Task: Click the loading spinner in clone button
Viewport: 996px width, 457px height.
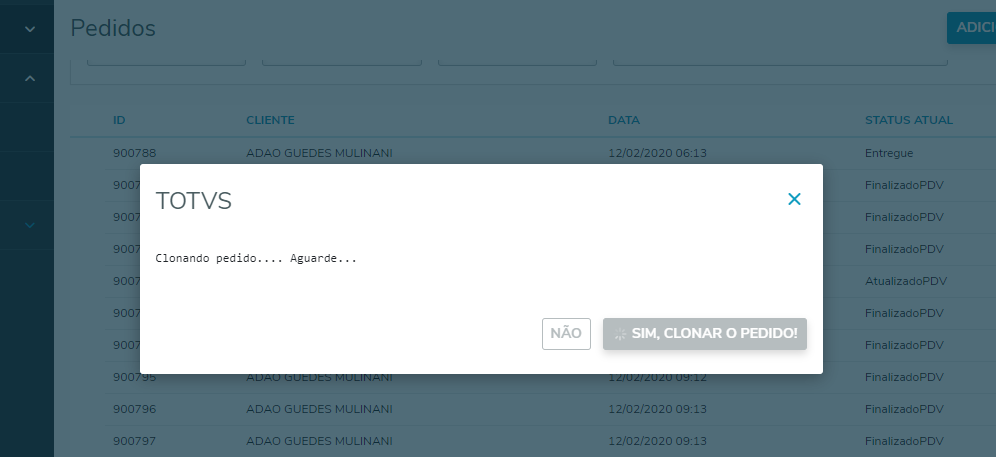Action: (621, 334)
